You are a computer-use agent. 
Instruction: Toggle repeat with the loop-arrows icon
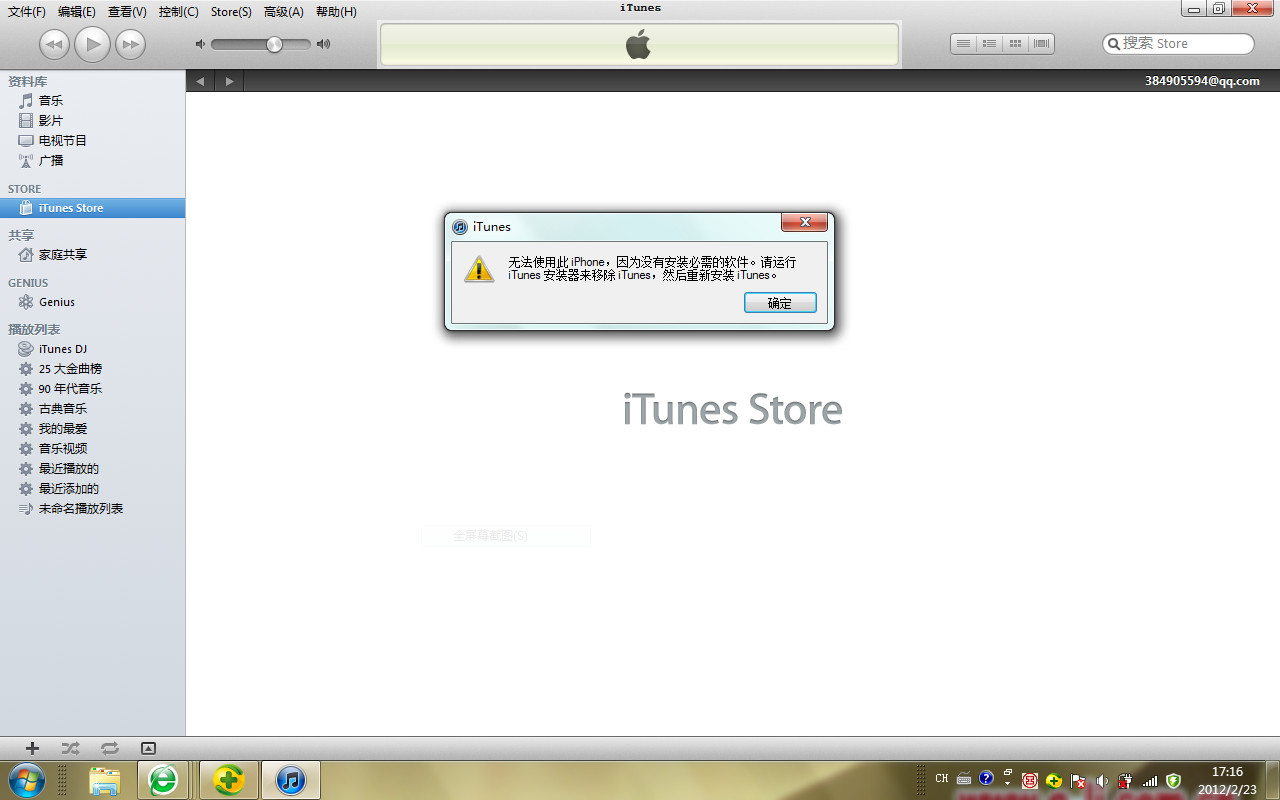(x=110, y=748)
